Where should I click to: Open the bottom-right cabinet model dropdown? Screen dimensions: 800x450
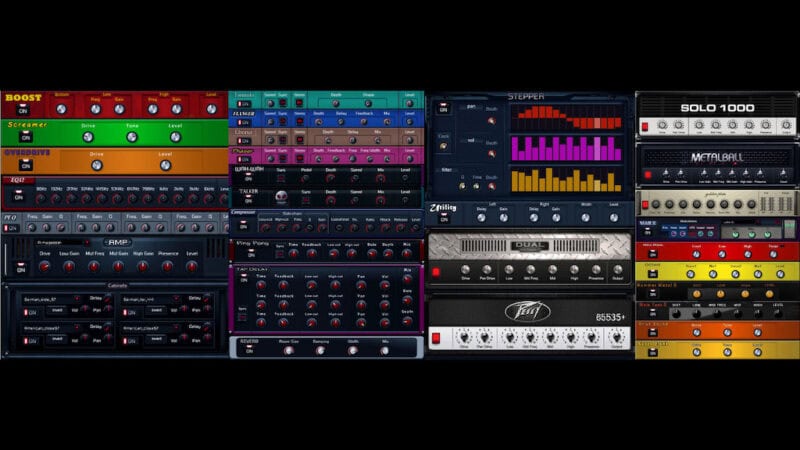point(152,328)
